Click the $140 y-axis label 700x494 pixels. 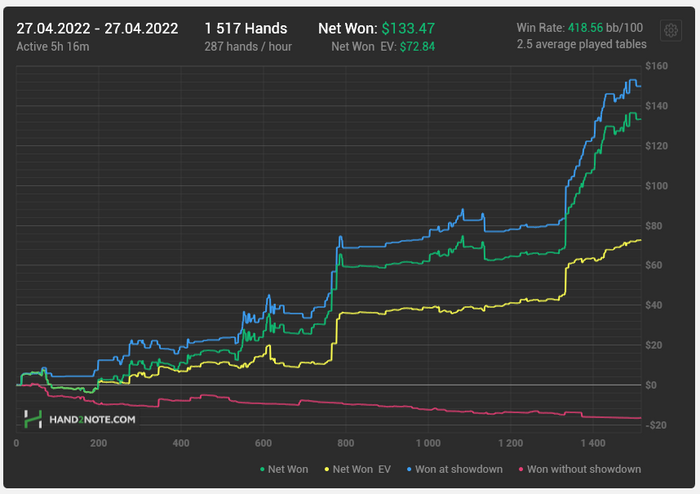point(657,106)
